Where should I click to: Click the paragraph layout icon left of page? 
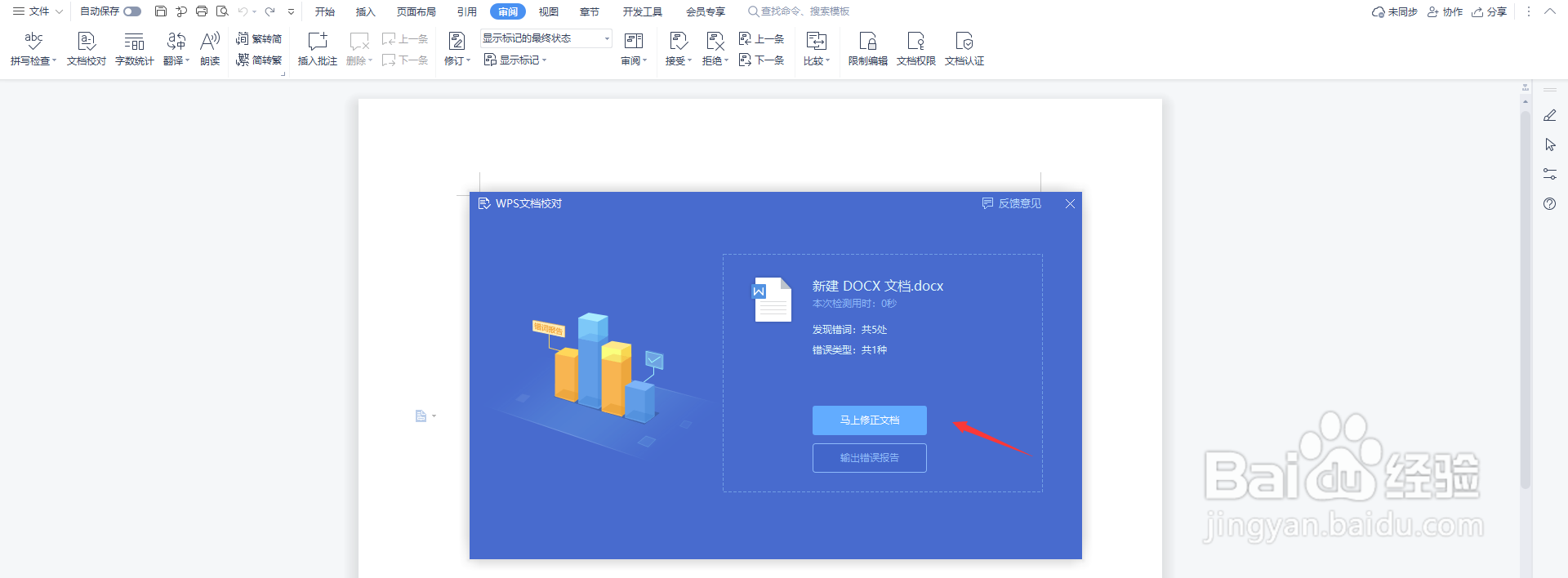421,416
